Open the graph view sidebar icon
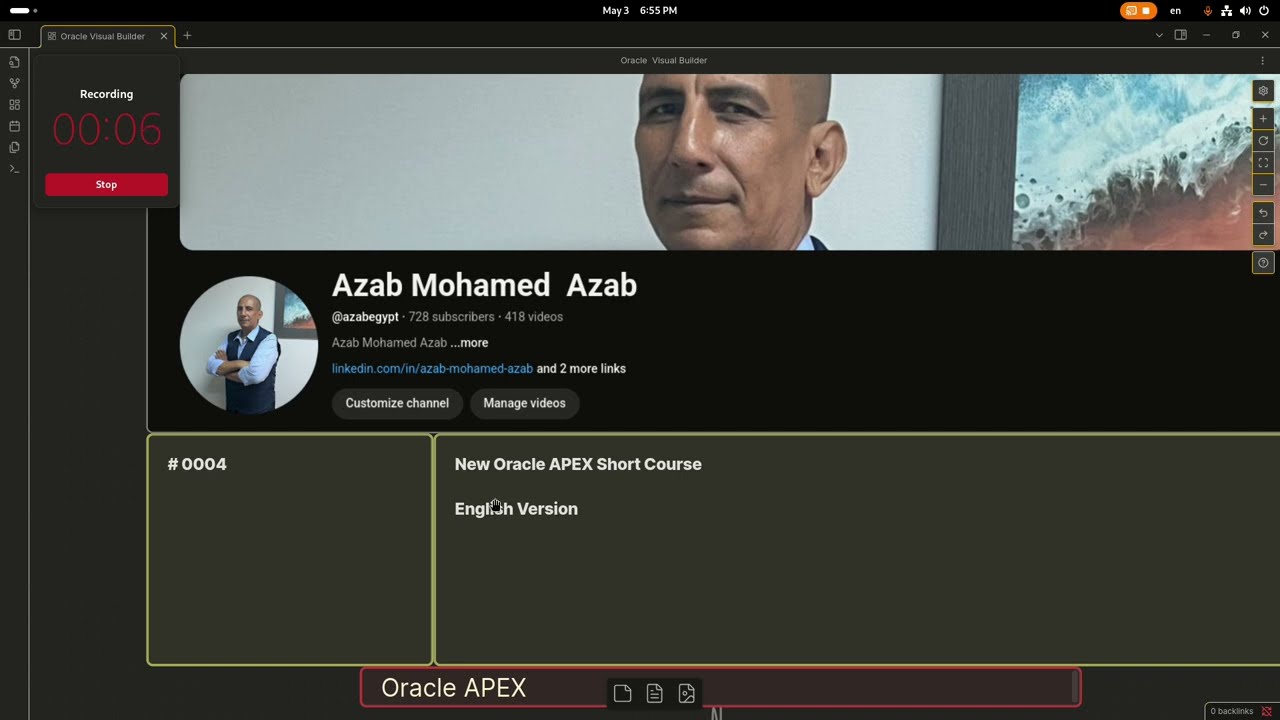This screenshot has width=1280, height=720. [14, 83]
